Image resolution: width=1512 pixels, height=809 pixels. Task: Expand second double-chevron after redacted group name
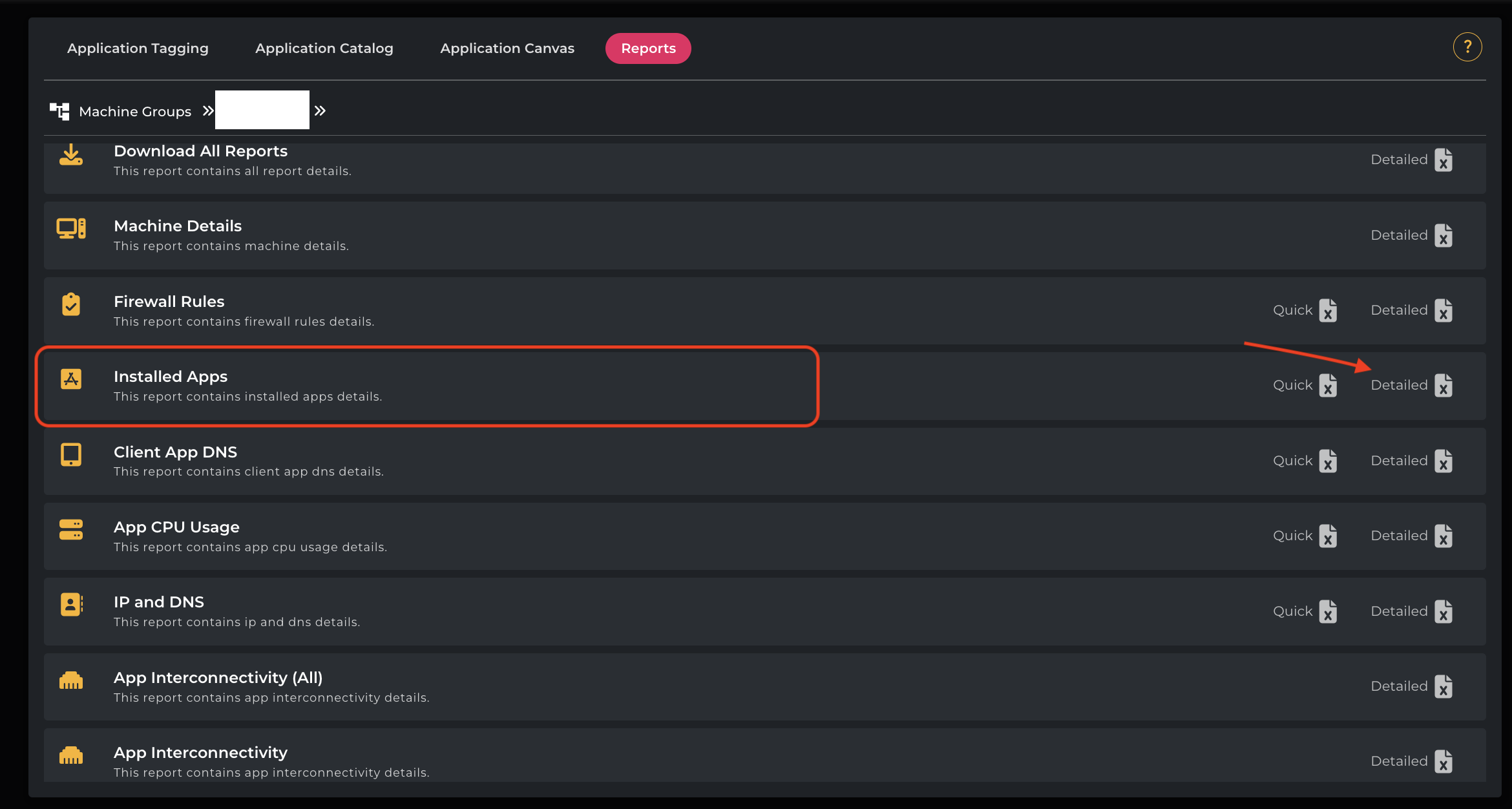point(320,111)
